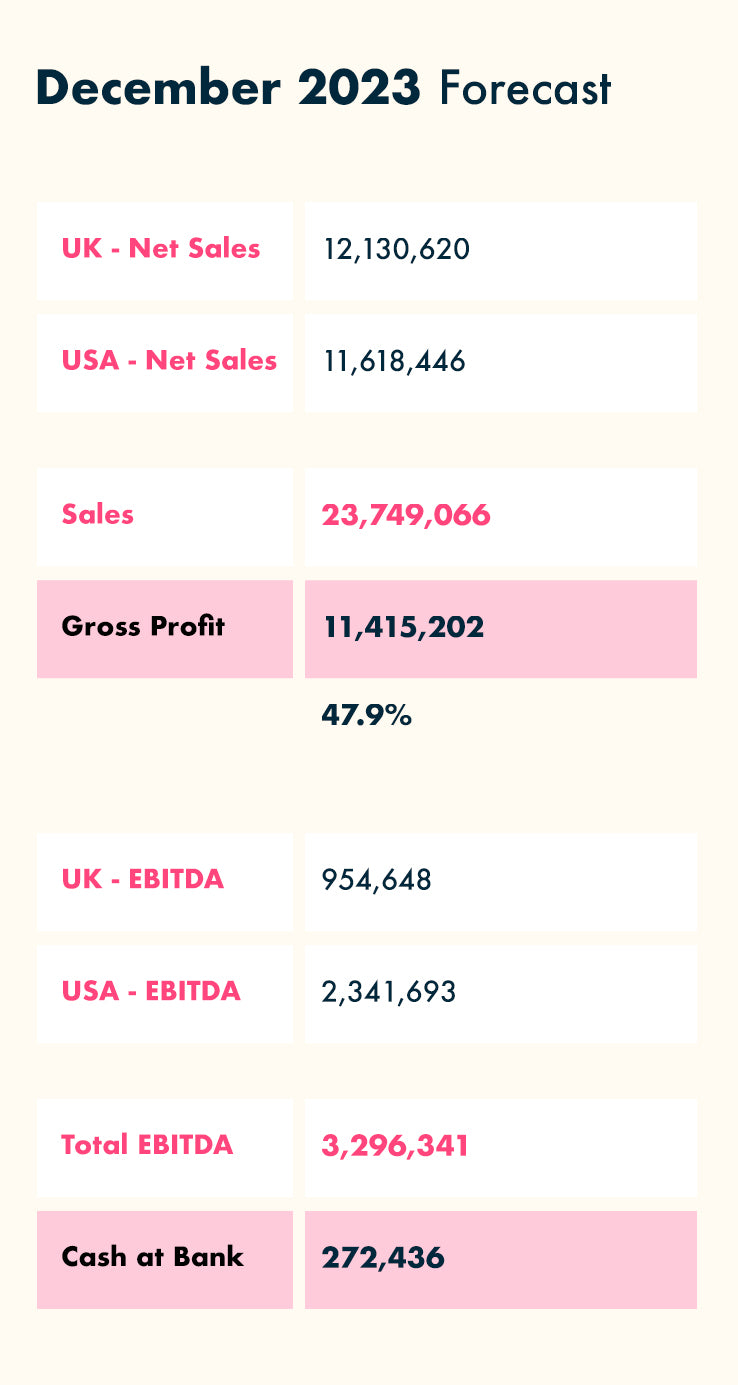Image resolution: width=738 pixels, height=1385 pixels.
Task: Select the USA - Net Sales label
Action: pyautogui.click(x=169, y=360)
